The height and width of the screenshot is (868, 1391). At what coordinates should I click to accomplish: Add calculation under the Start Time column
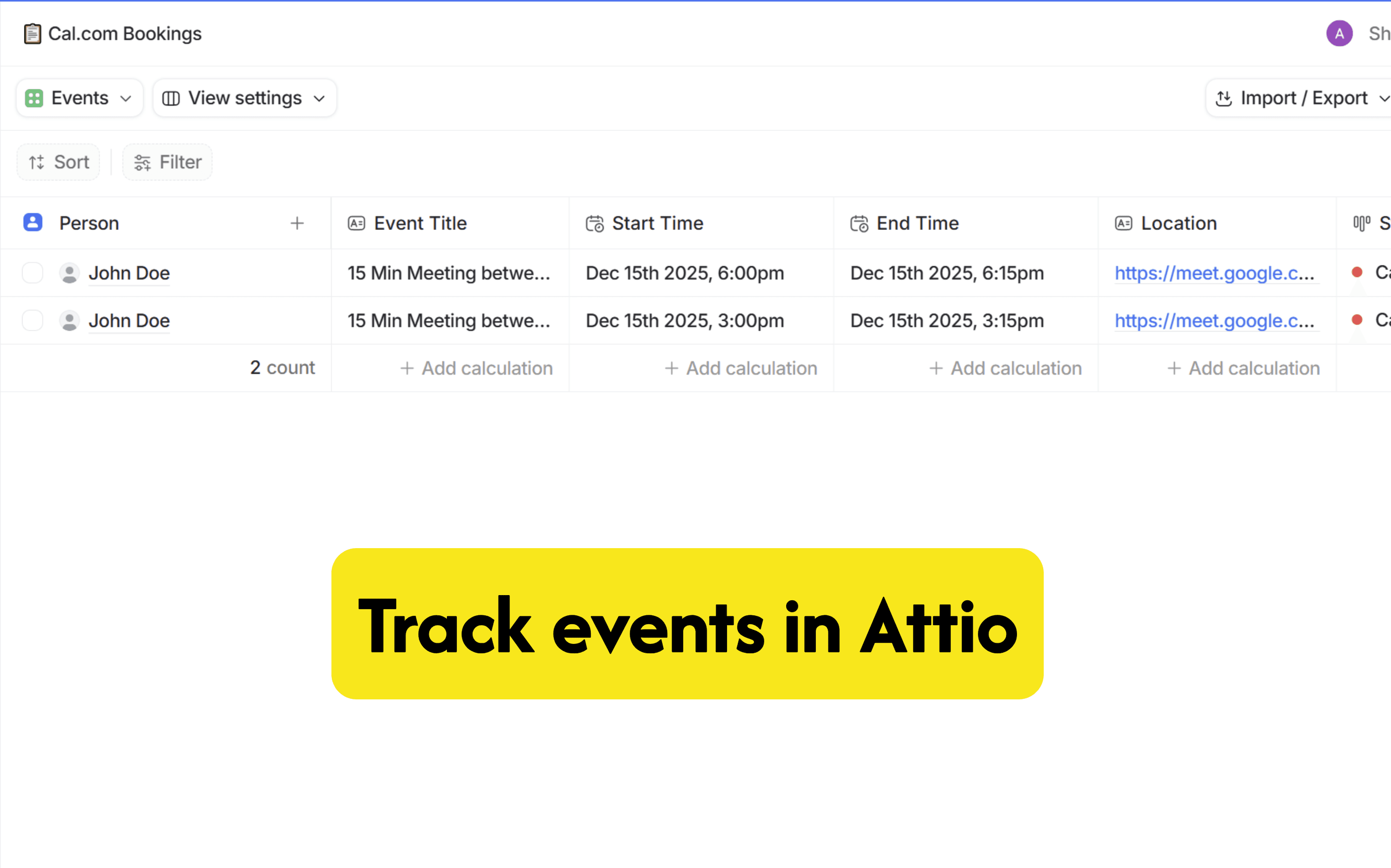pyautogui.click(x=741, y=368)
